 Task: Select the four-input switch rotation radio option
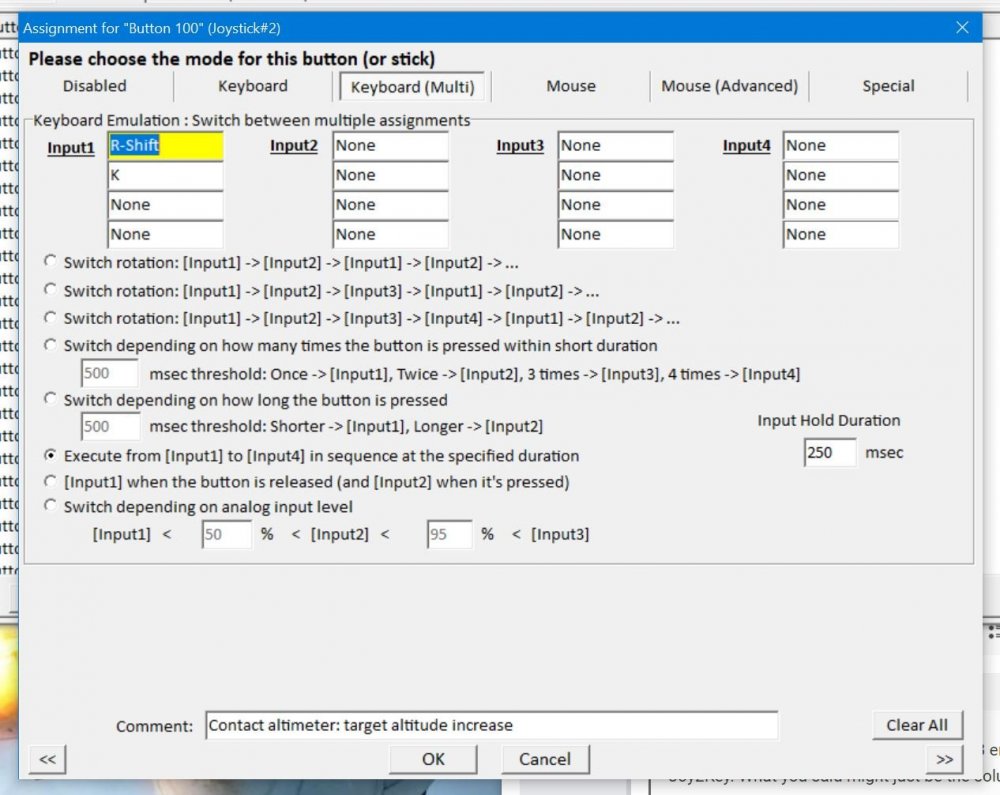coord(51,318)
